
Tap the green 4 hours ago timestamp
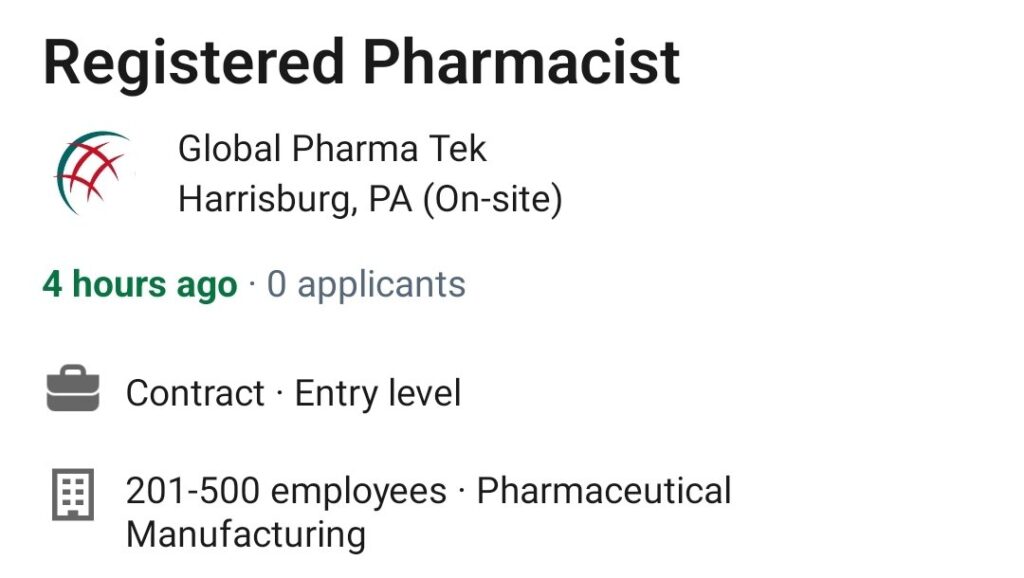pos(140,285)
